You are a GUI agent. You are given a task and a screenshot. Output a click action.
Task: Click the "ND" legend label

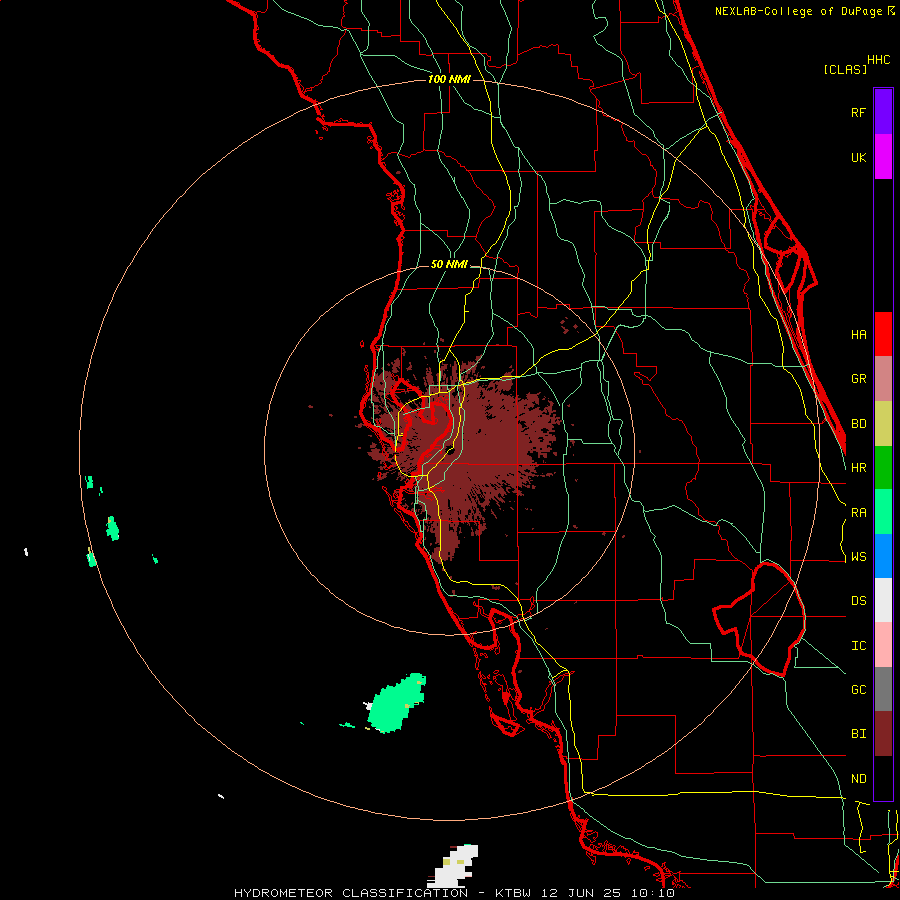click(858, 779)
